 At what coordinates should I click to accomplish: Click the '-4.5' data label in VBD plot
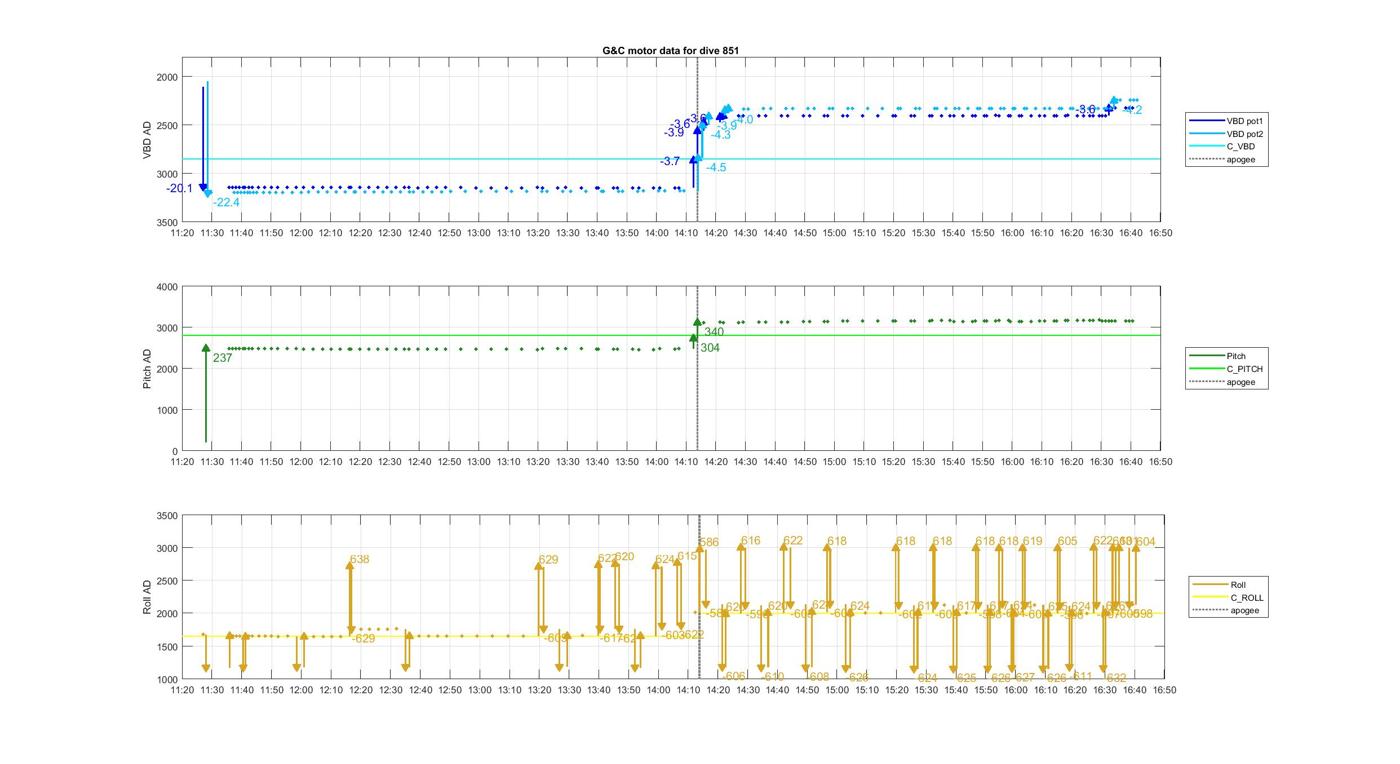(x=716, y=168)
